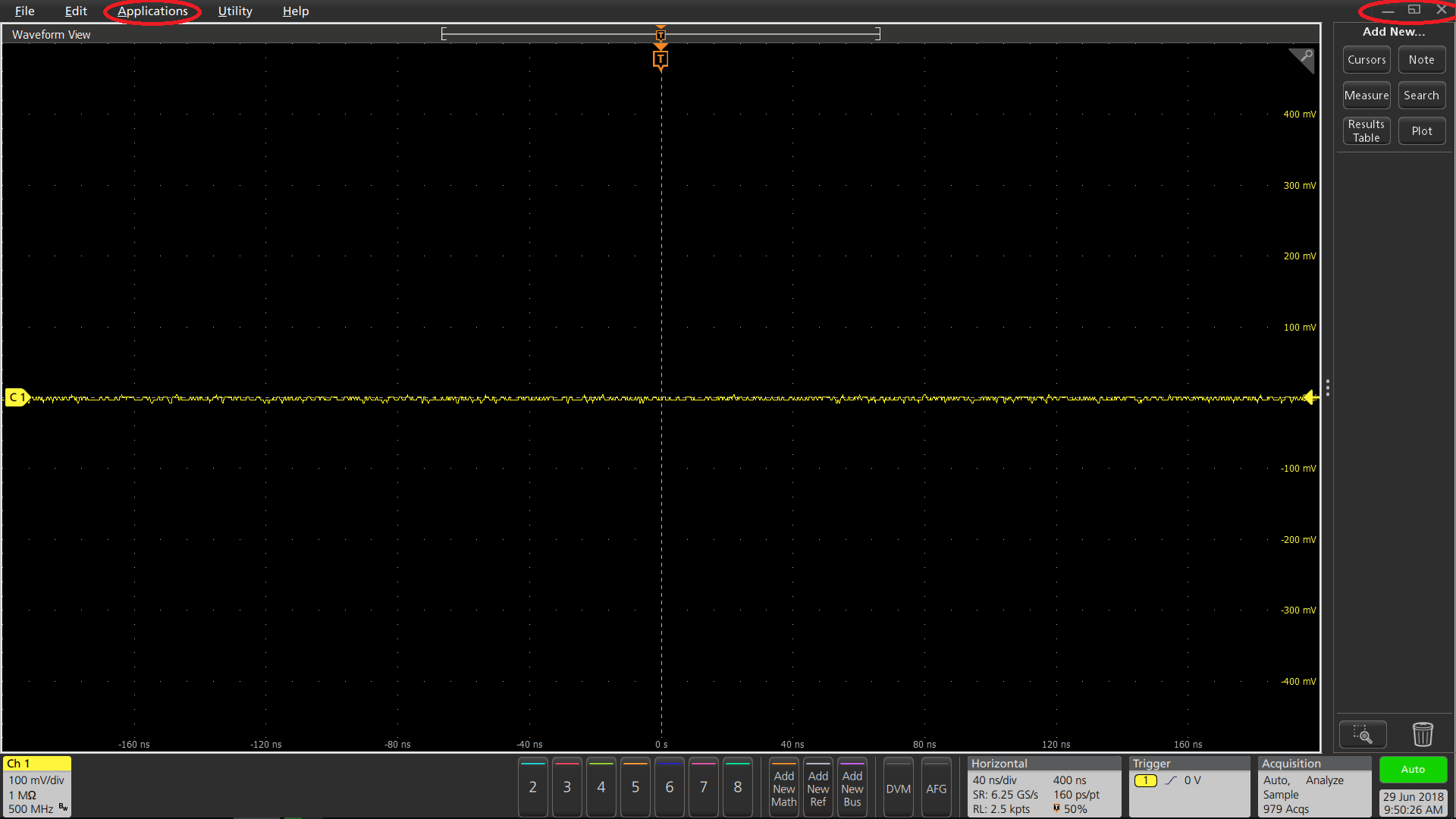Image resolution: width=1456 pixels, height=819 pixels.
Task: Click the C1 channel waveform handle
Action: [16, 397]
